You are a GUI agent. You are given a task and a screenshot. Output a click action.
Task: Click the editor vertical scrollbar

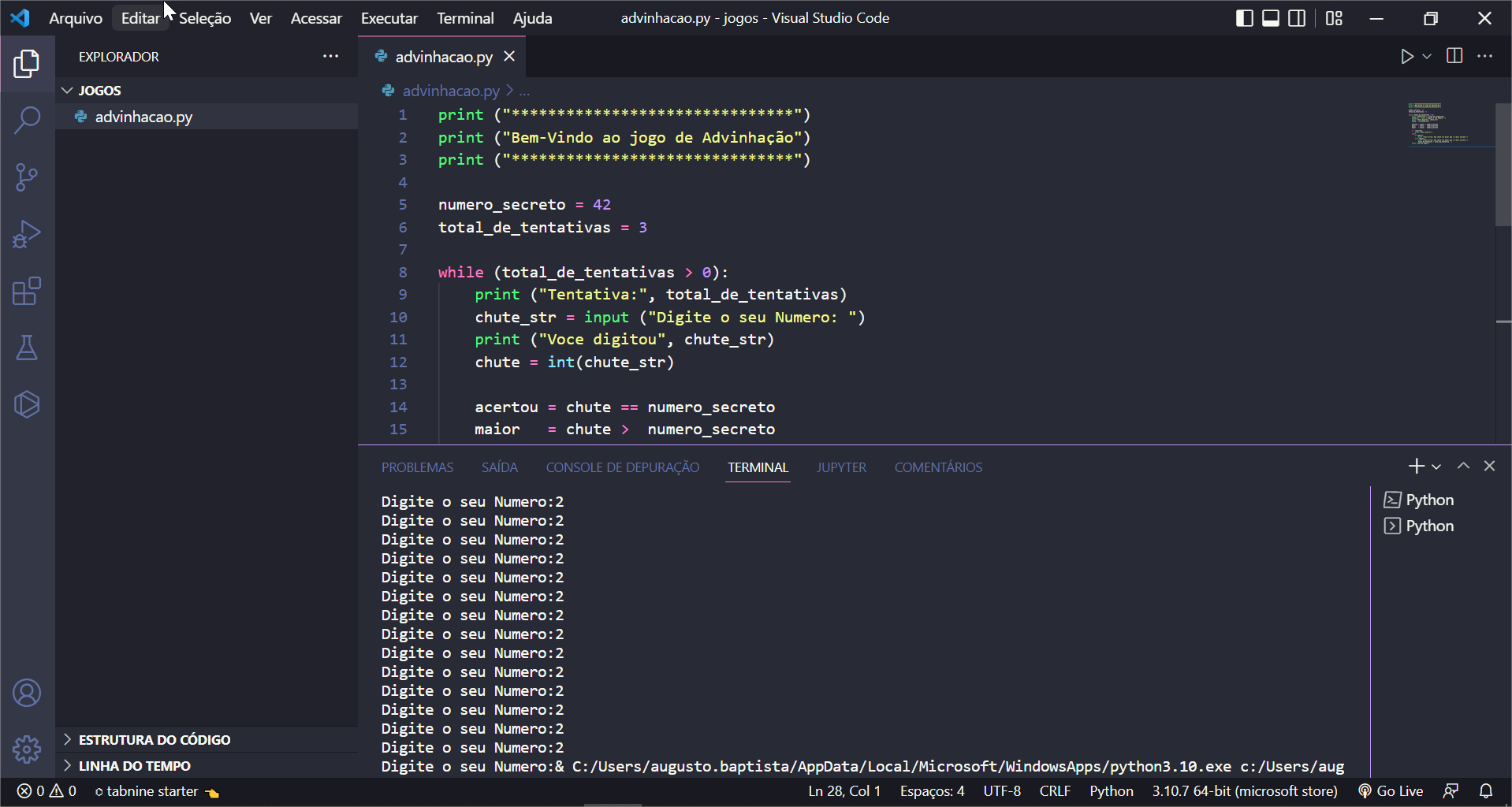1503,165
